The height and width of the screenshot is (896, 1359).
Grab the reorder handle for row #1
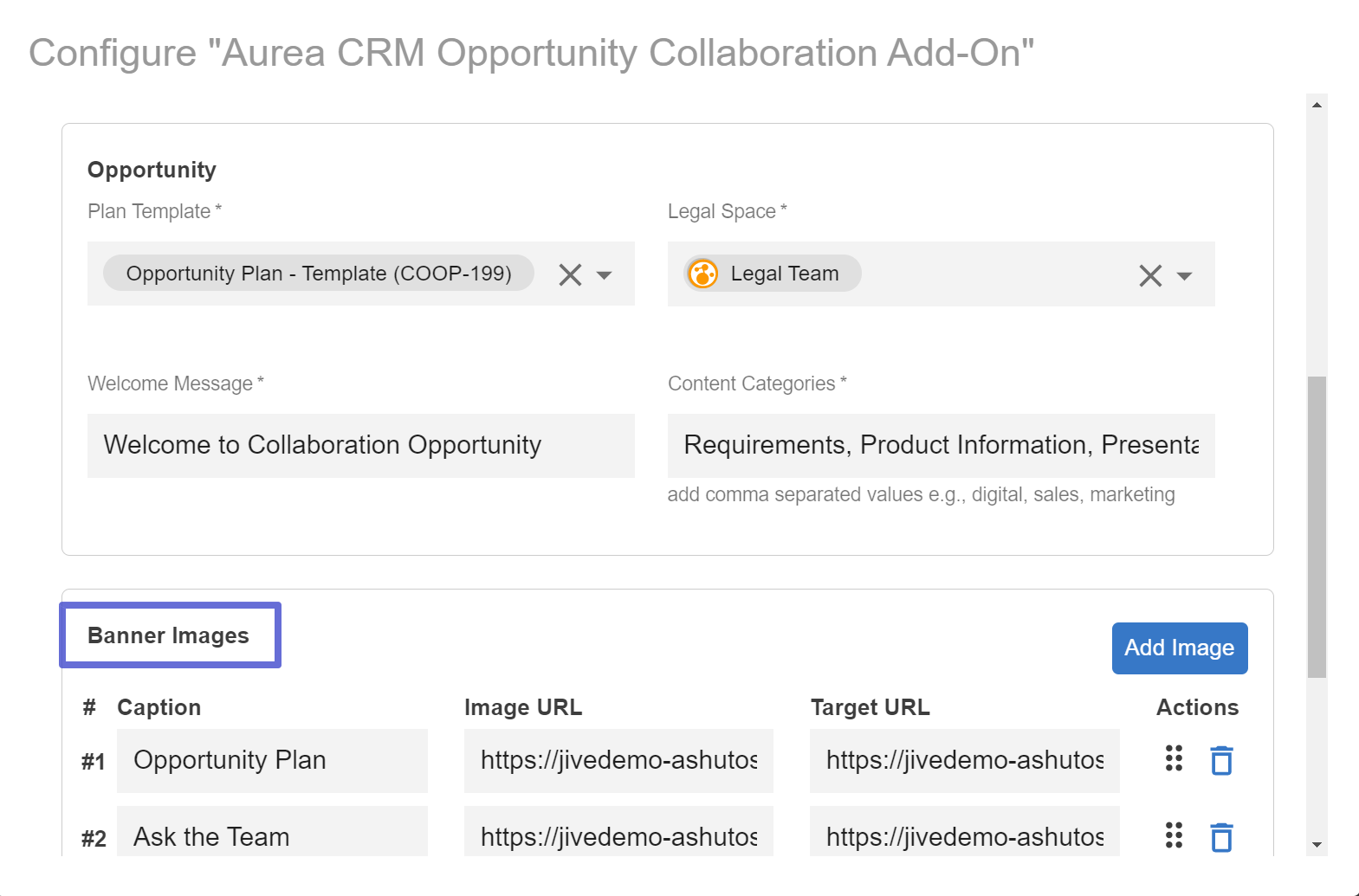coord(1174,758)
